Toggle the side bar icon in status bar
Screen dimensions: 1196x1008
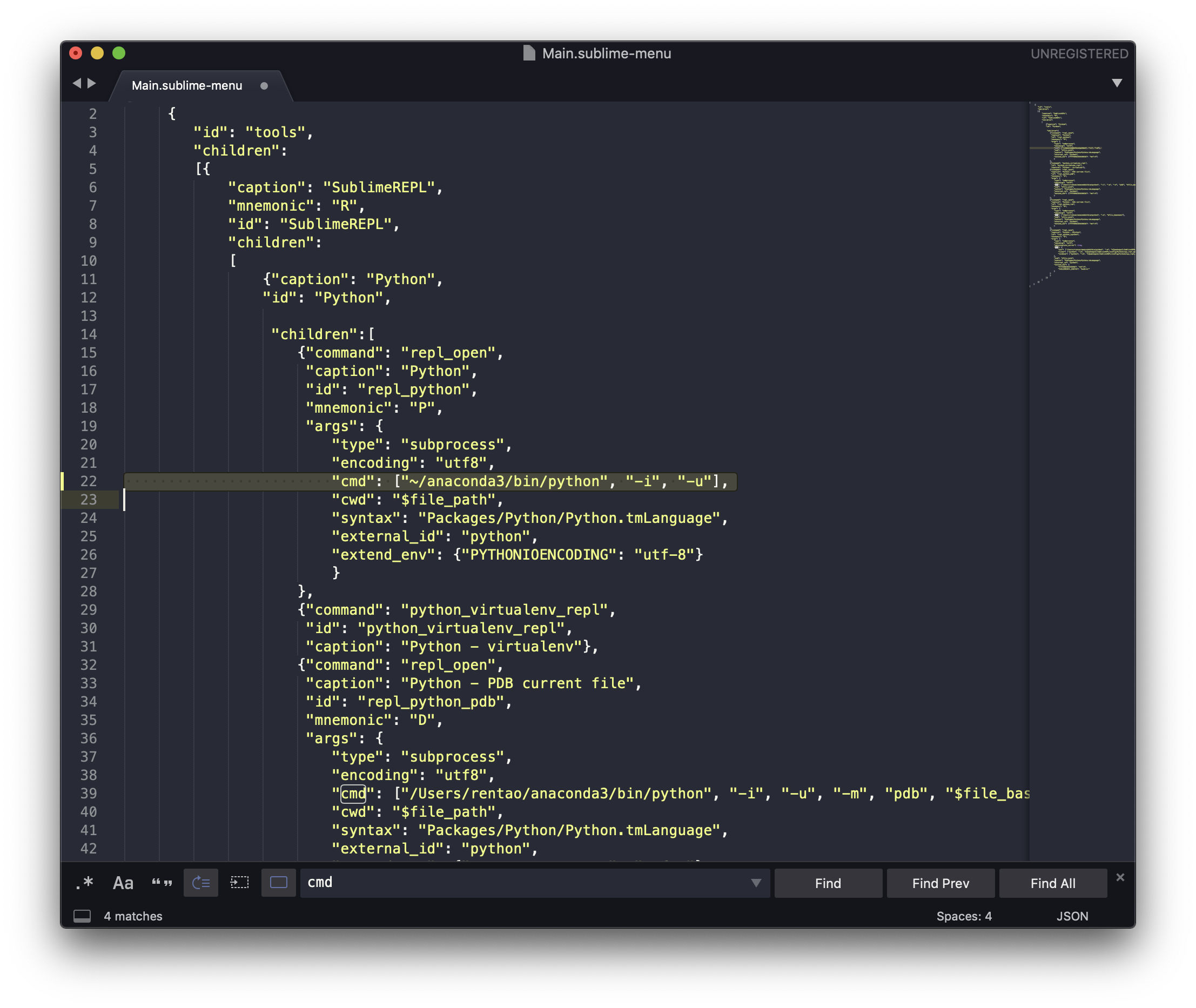click(82, 916)
